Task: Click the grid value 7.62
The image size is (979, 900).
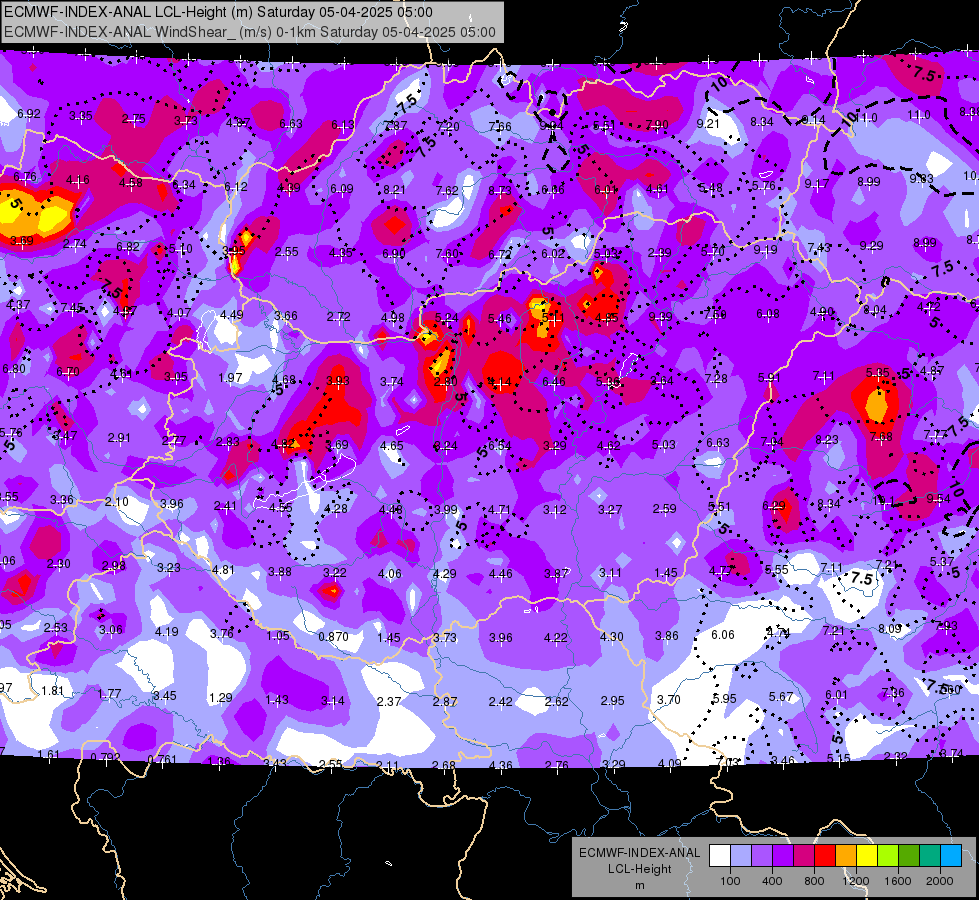Action: 447,190
